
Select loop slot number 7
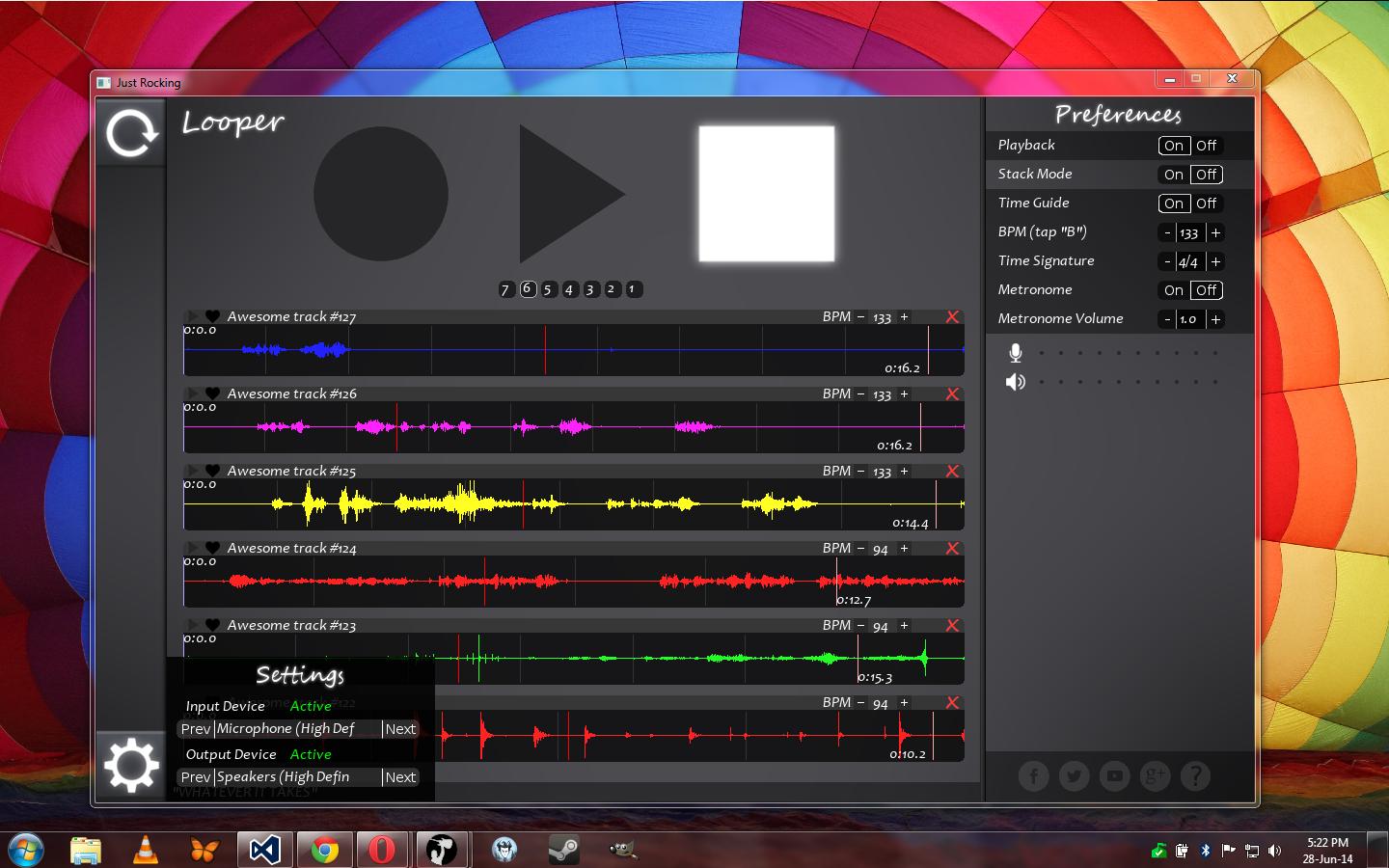(x=505, y=289)
